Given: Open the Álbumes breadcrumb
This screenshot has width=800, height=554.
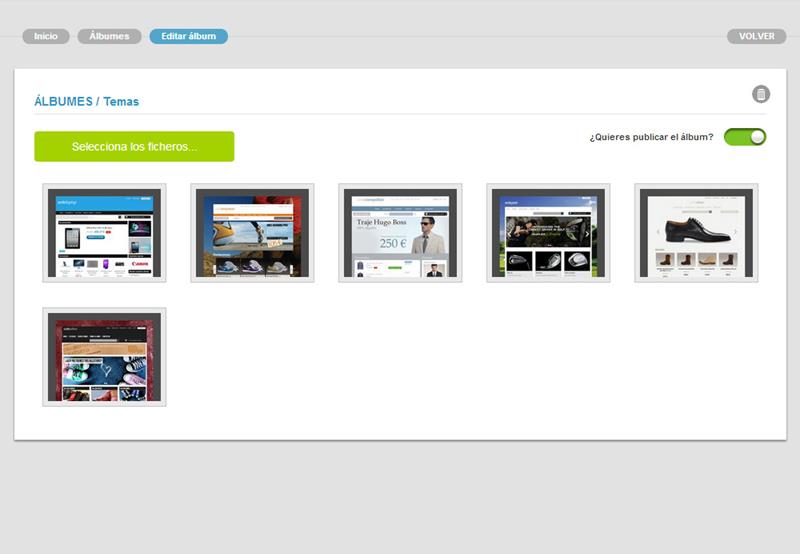Looking at the screenshot, I should coord(109,36).
